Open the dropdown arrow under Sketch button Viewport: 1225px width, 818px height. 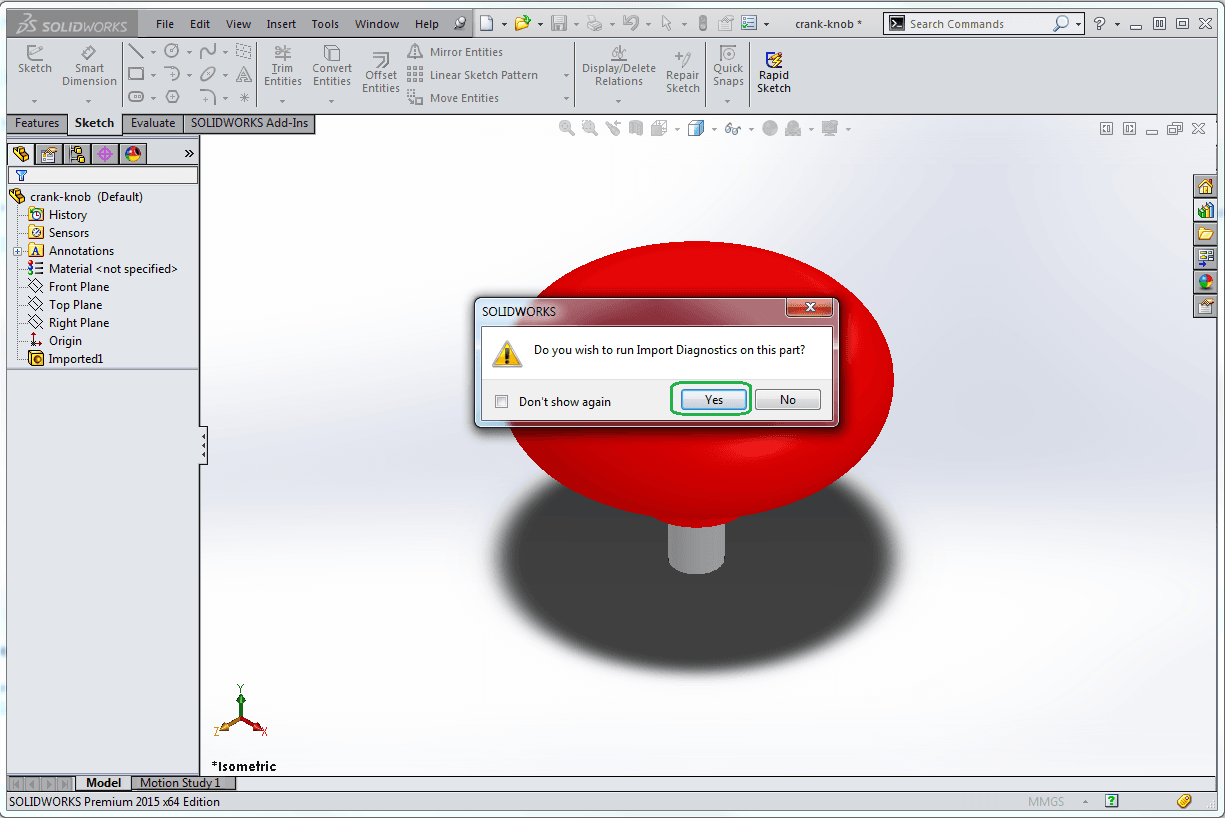[34, 100]
